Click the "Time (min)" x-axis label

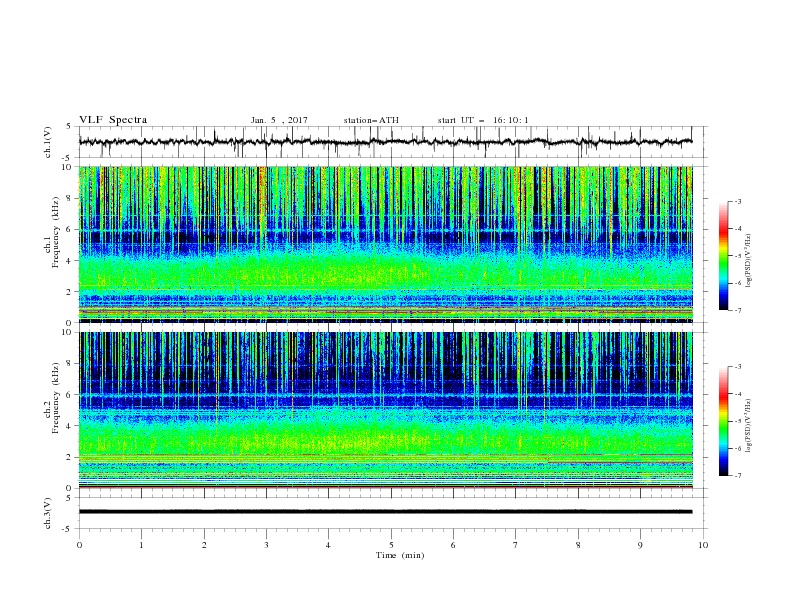coord(400,555)
